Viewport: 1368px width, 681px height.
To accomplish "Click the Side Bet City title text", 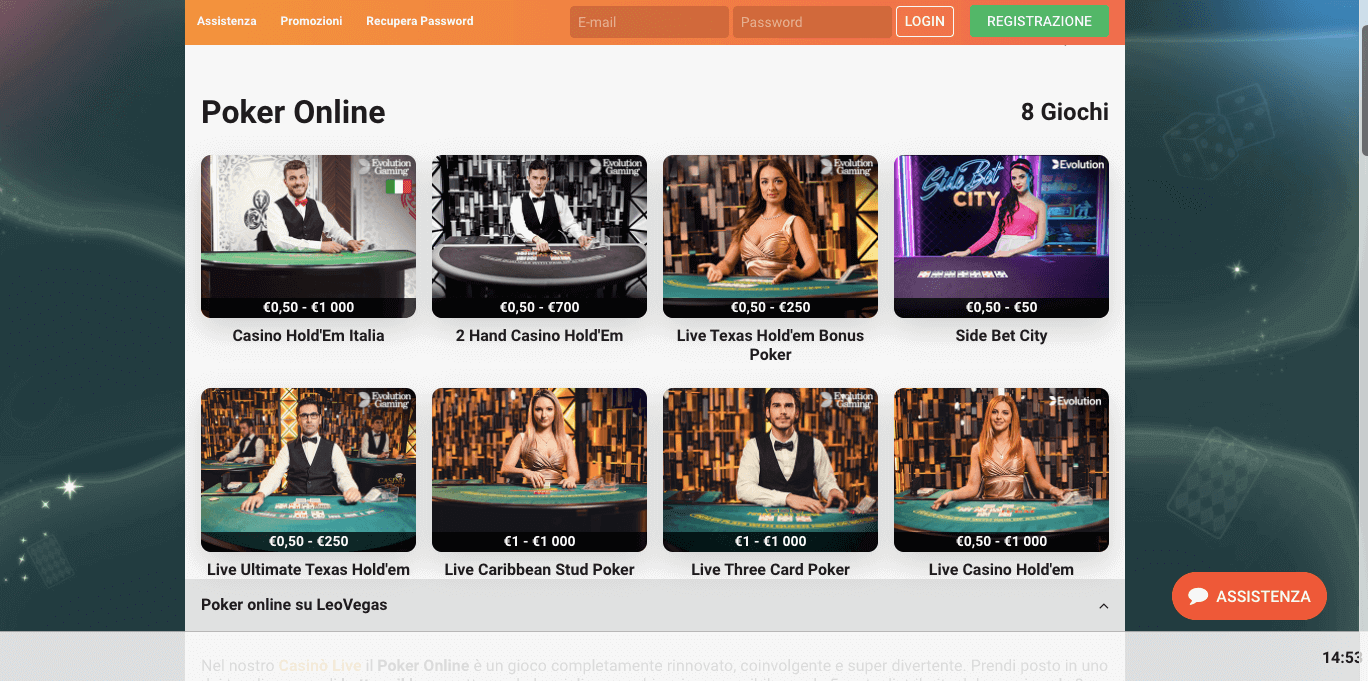I will click(1001, 336).
